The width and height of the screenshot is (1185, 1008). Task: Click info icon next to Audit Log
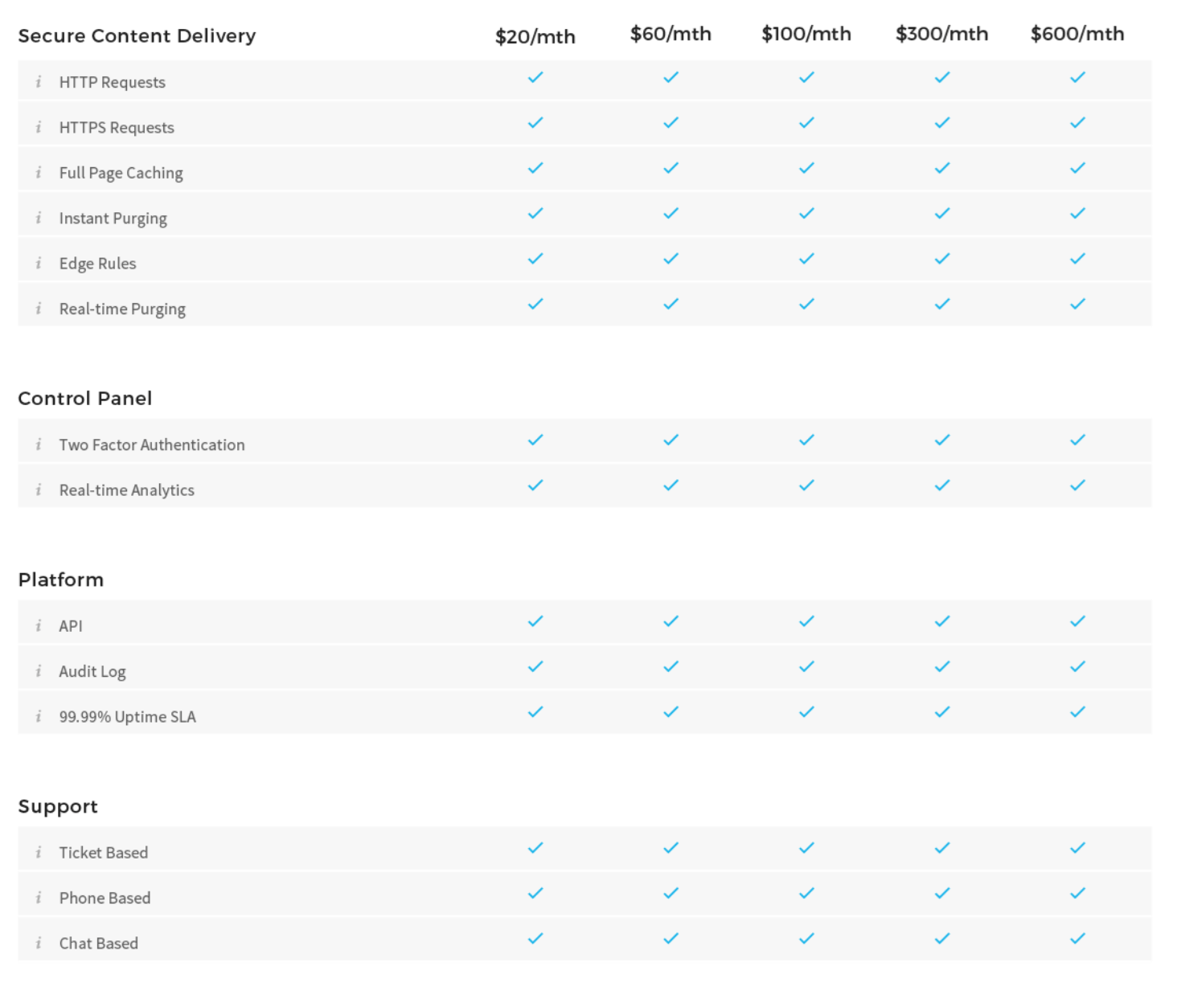(x=39, y=671)
